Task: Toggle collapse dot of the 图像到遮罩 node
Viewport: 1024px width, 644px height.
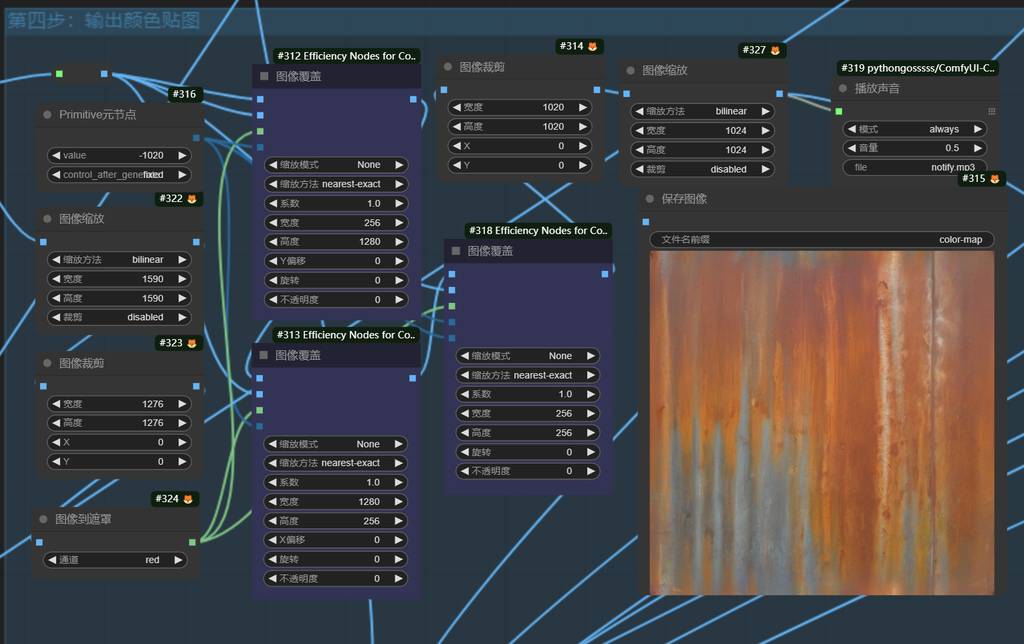Action: 44,520
